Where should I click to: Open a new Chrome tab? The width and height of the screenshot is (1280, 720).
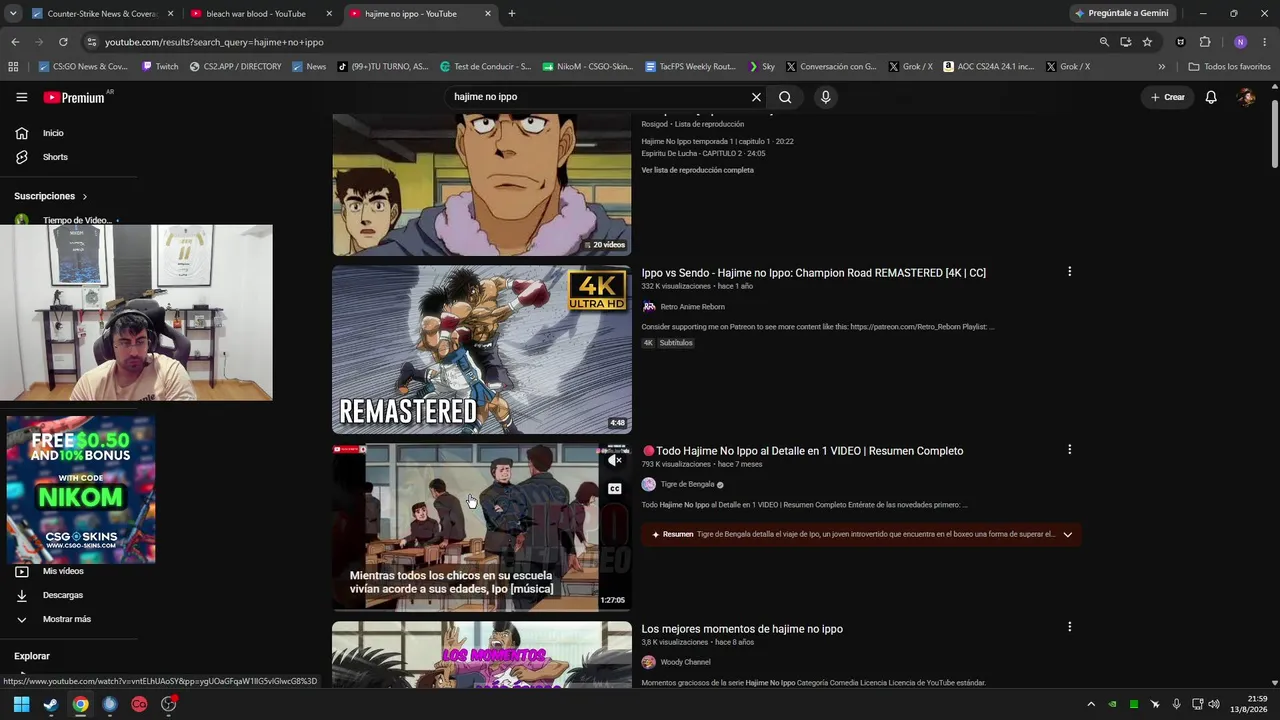point(512,14)
